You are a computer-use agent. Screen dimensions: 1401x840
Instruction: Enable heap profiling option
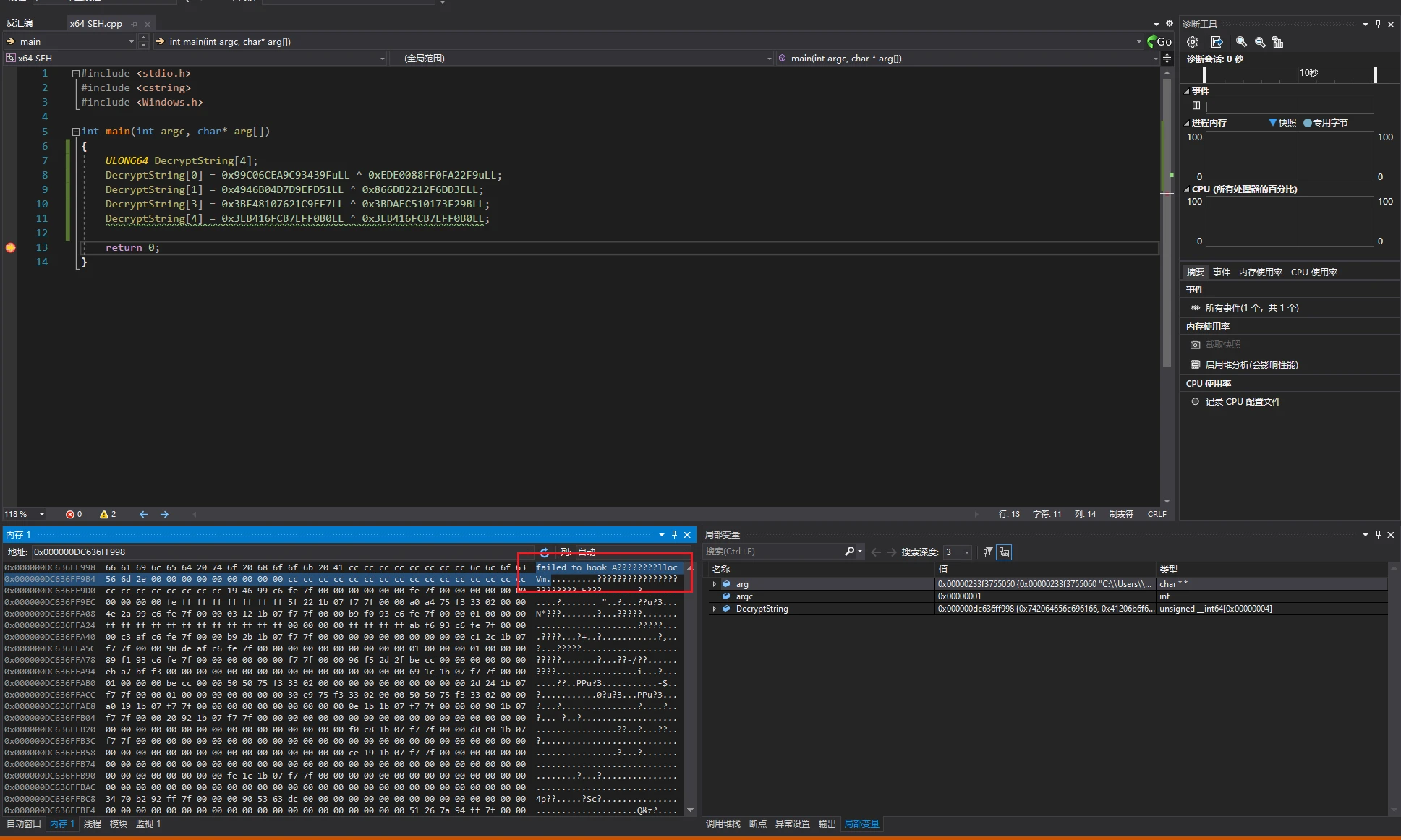(x=1251, y=364)
